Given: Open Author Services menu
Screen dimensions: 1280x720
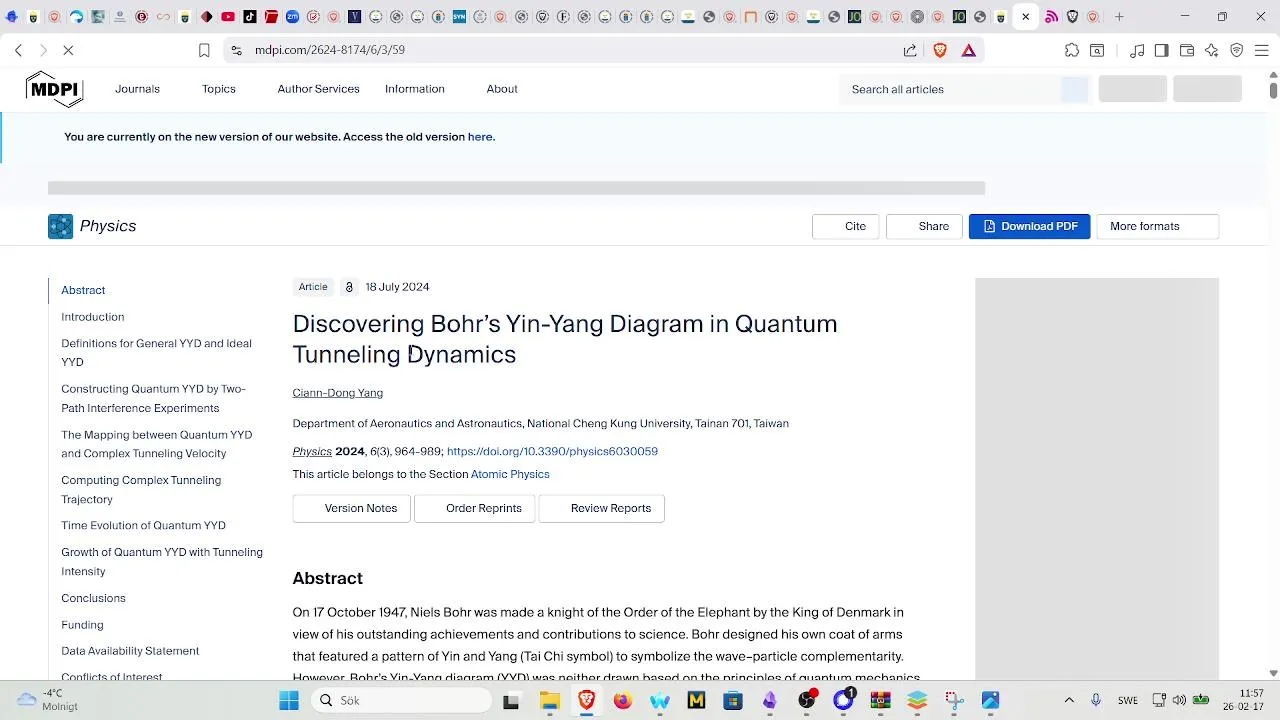Looking at the screenshot, I should 318,89.
